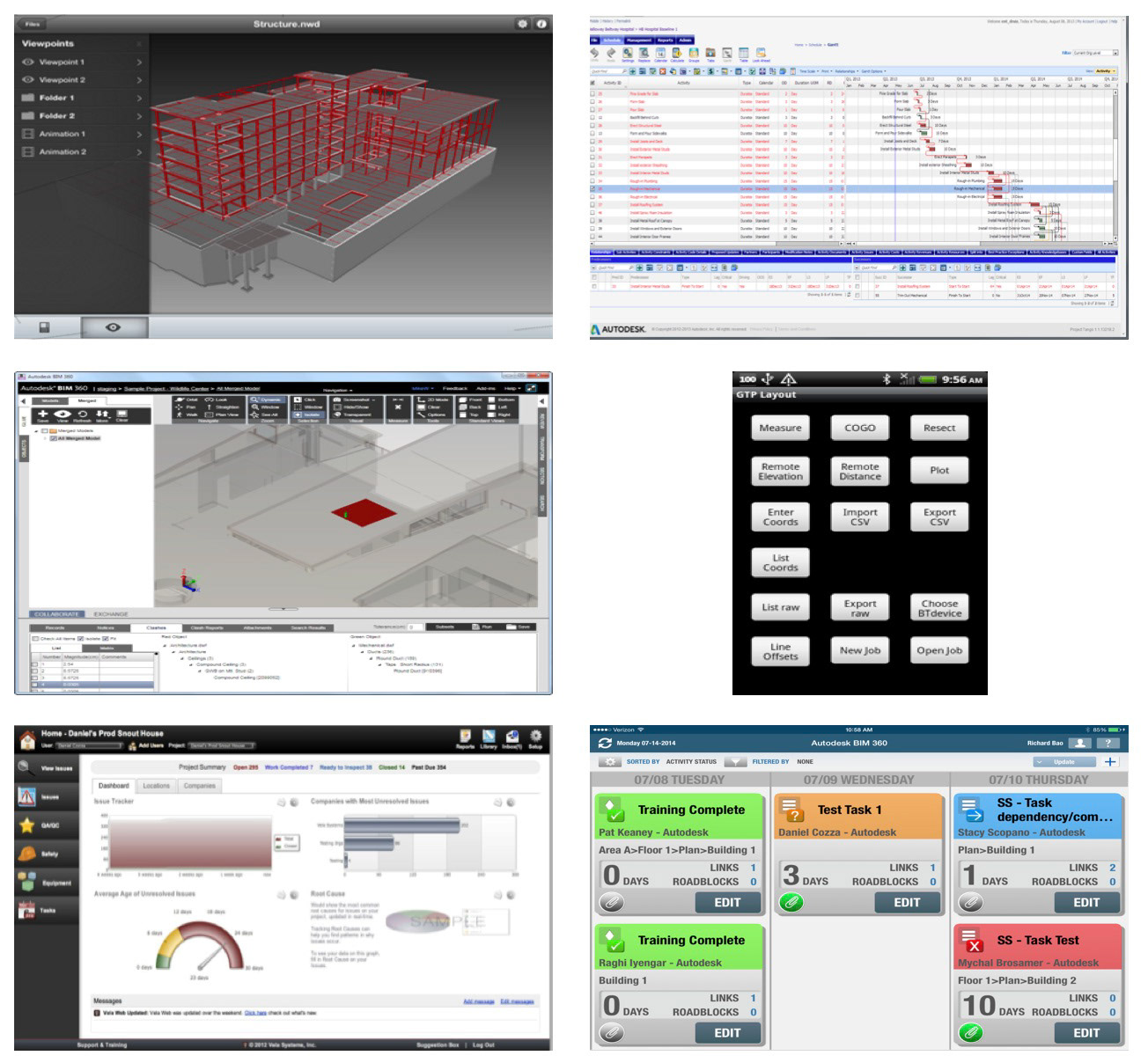Image resolution: width=1148 pixels, height=1063 pixels.
Task: Expand Folder 2 chevron
Action: click(139, 116)
